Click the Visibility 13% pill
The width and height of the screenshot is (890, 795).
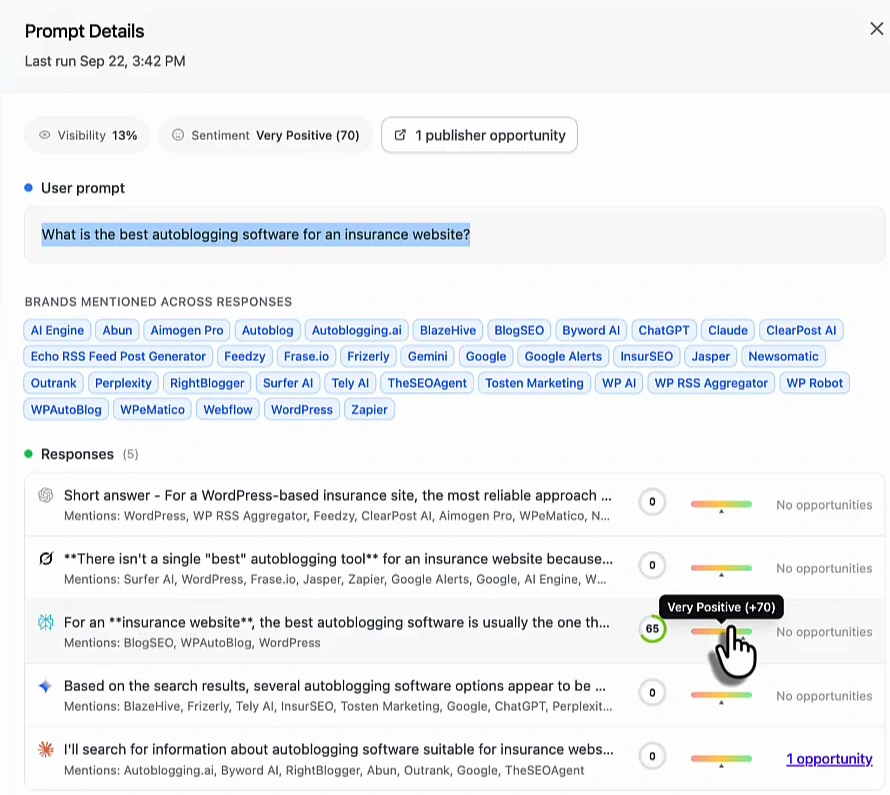pyautogui.click(x=87, y=135)
